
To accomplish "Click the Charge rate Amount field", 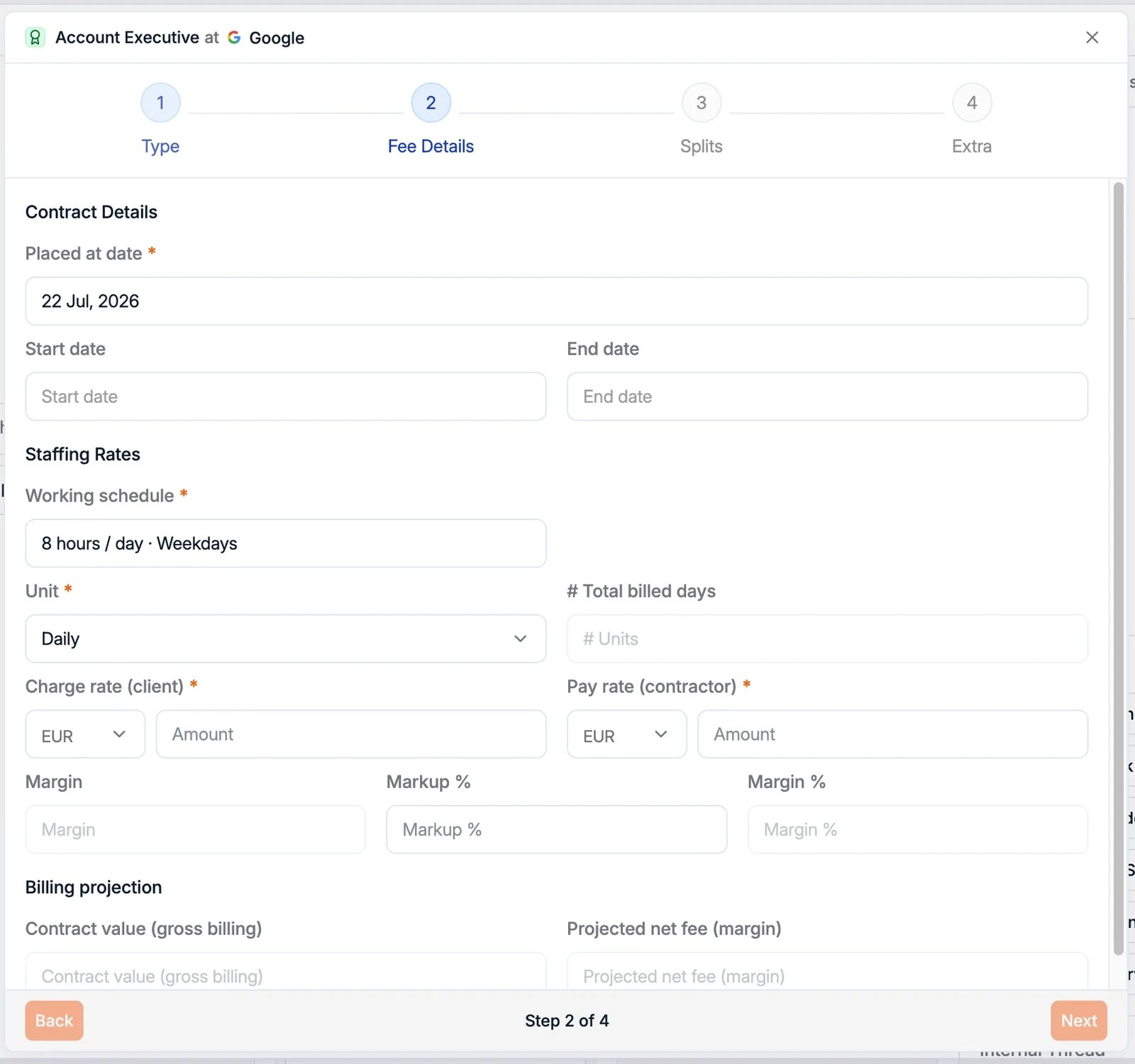I will [x=351, y=735].
